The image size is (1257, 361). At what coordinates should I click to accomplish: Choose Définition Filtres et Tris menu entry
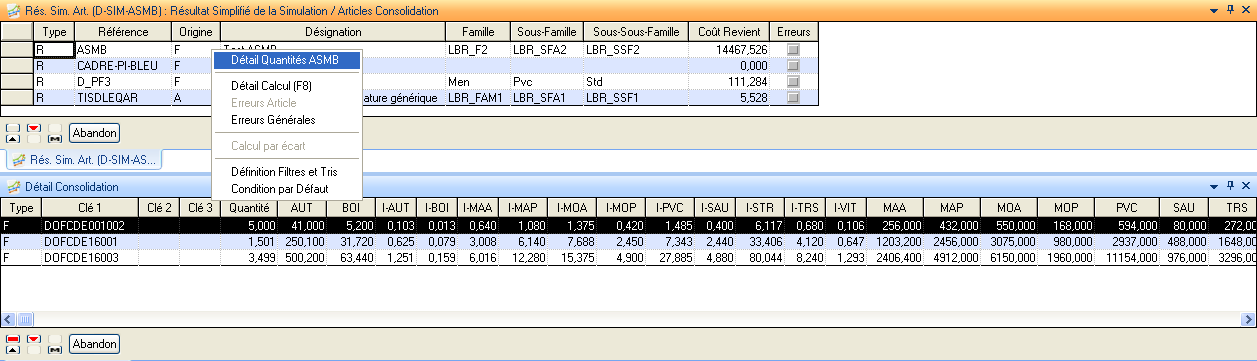coord(284,172)
